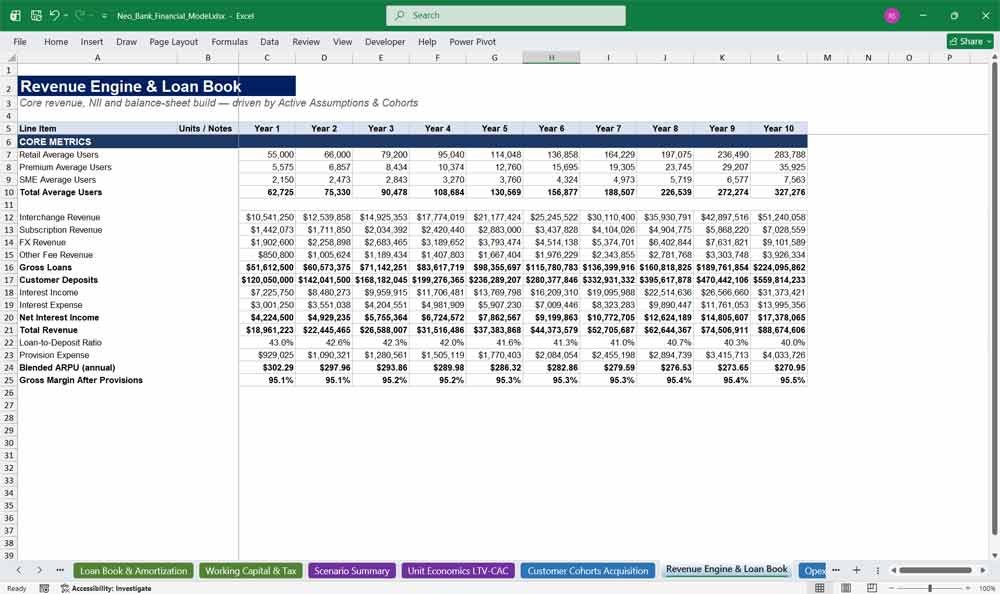Image resolution: width=1000 pixels, height=594 pixels.
Task: Click the Undo arrow icon
Action: coord(54,15)
